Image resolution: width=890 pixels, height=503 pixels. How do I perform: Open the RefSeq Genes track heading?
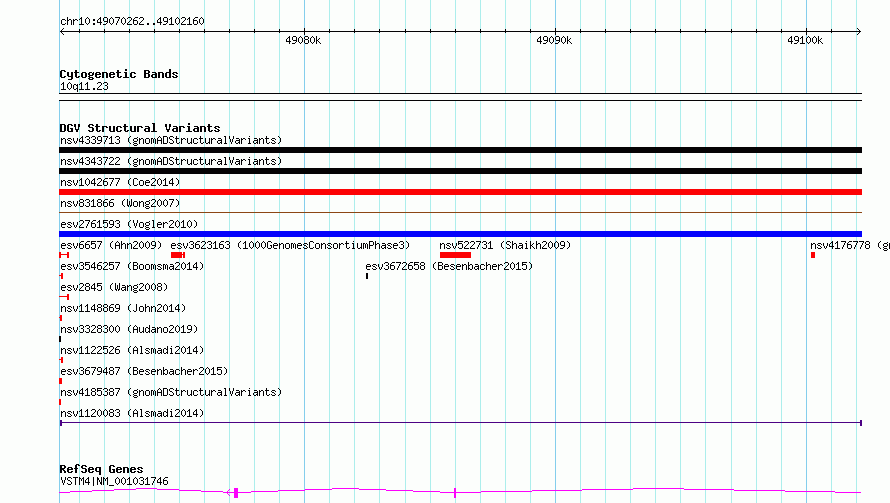101,469
